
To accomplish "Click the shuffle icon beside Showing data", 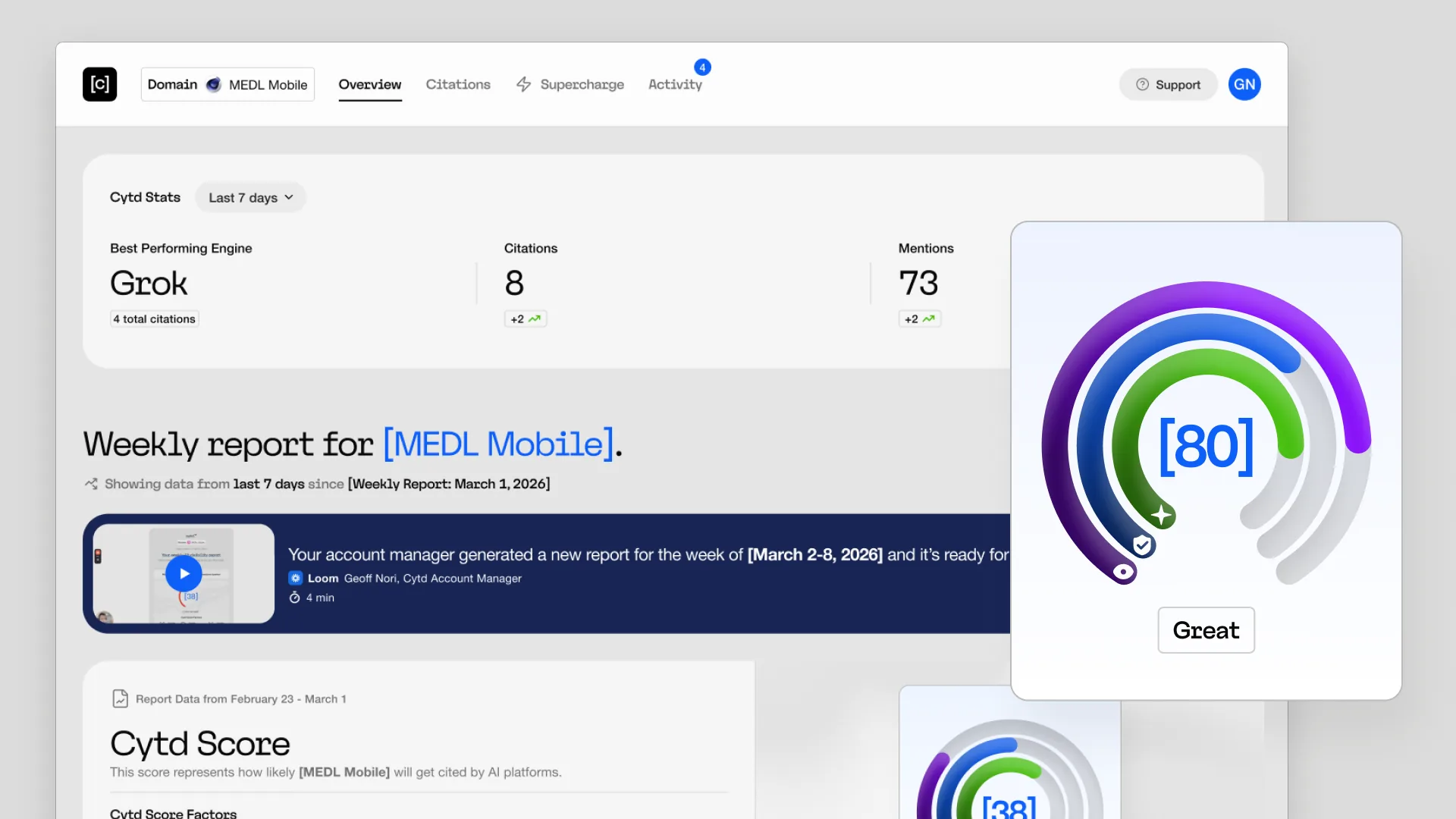I will click(91, 484).
